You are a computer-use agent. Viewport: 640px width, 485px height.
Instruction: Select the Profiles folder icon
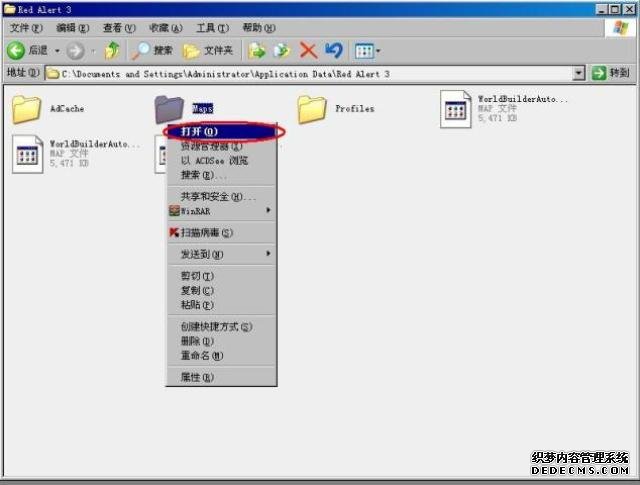coord(312,109)
